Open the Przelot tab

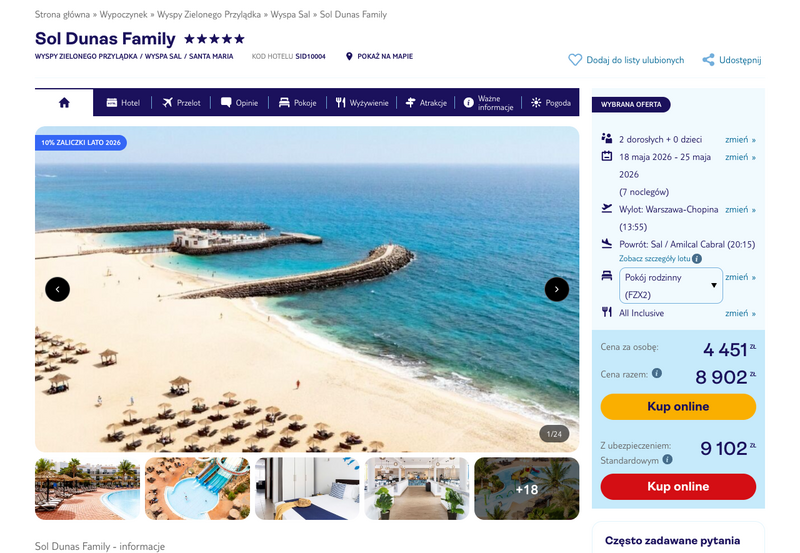coord(182,103)
